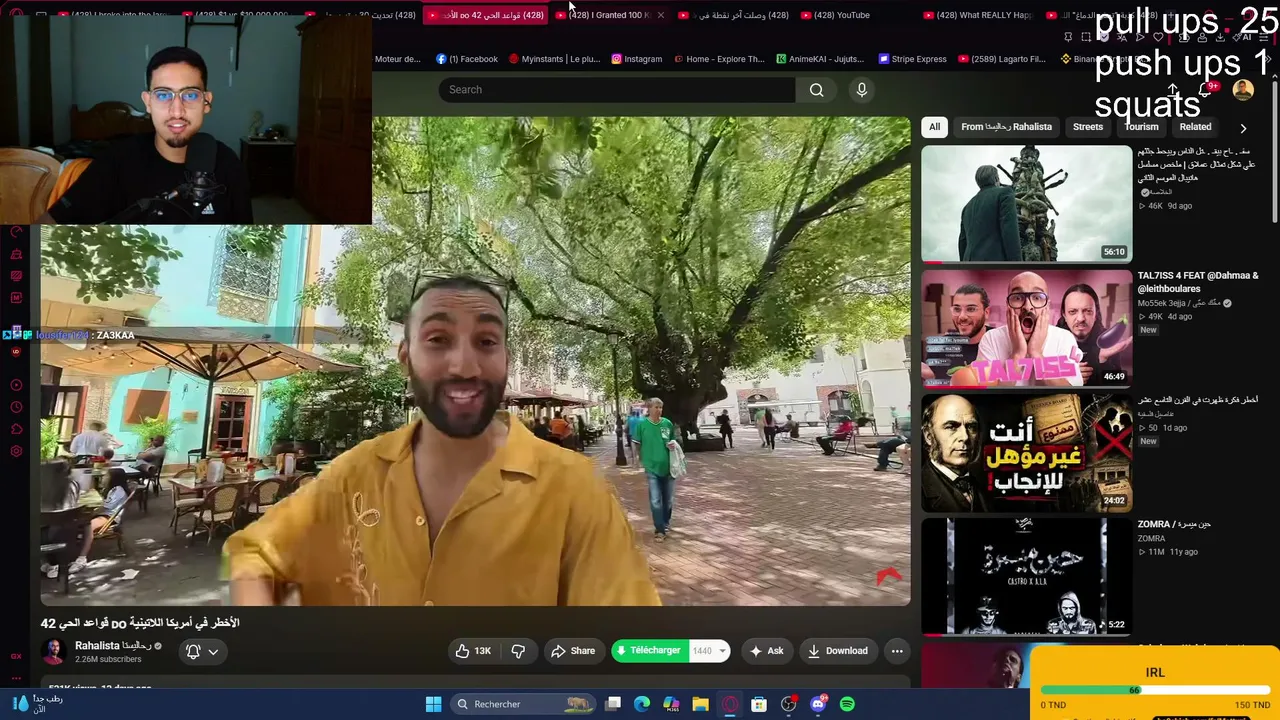
Task: Click the Ask button
Action: 766,651
